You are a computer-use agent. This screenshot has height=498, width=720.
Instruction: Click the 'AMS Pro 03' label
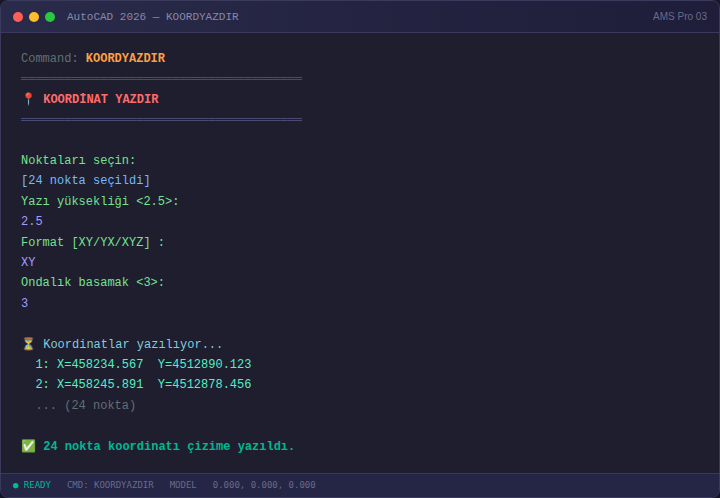click(680, 17)
